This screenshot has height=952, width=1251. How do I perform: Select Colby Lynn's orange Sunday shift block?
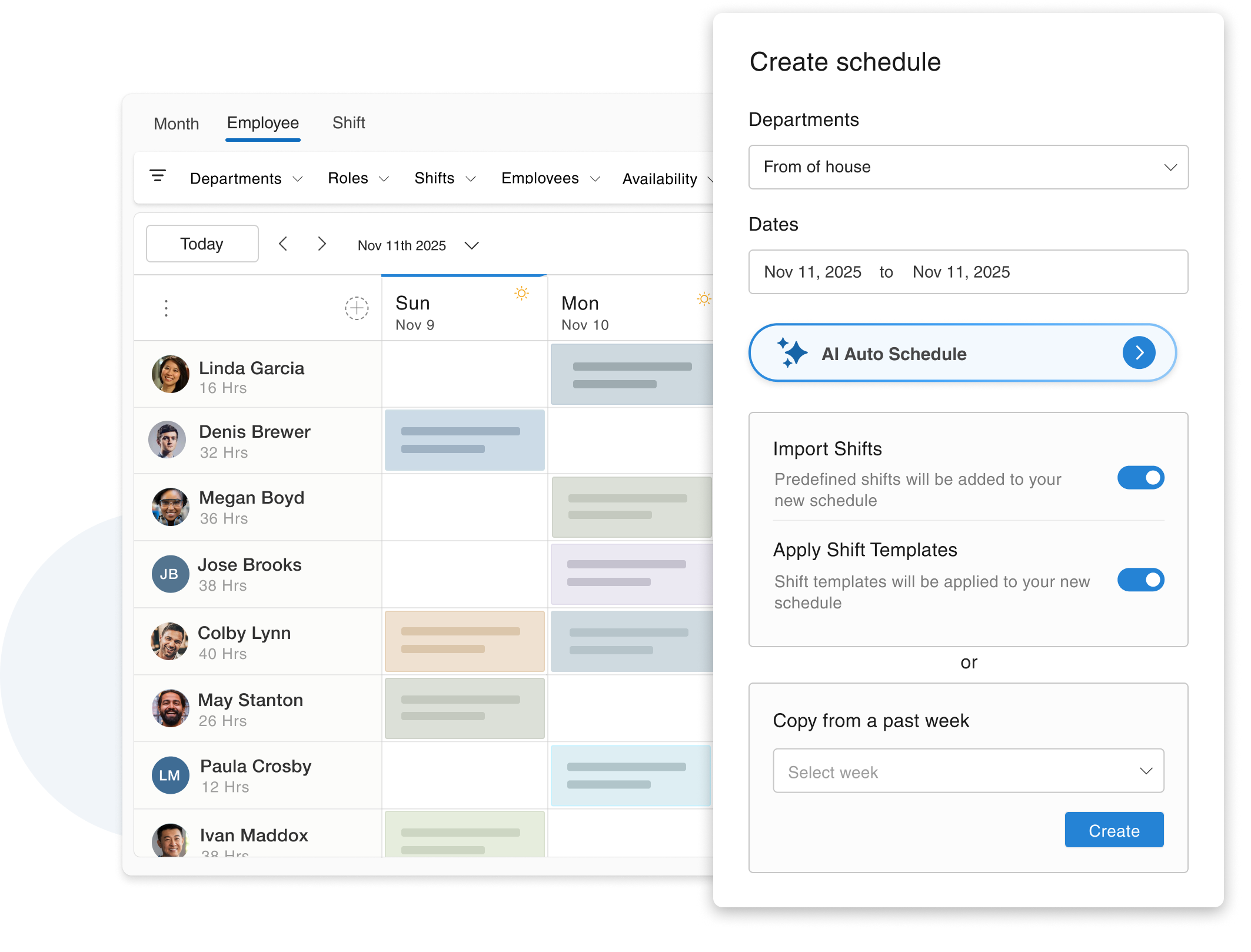point(464,641)
